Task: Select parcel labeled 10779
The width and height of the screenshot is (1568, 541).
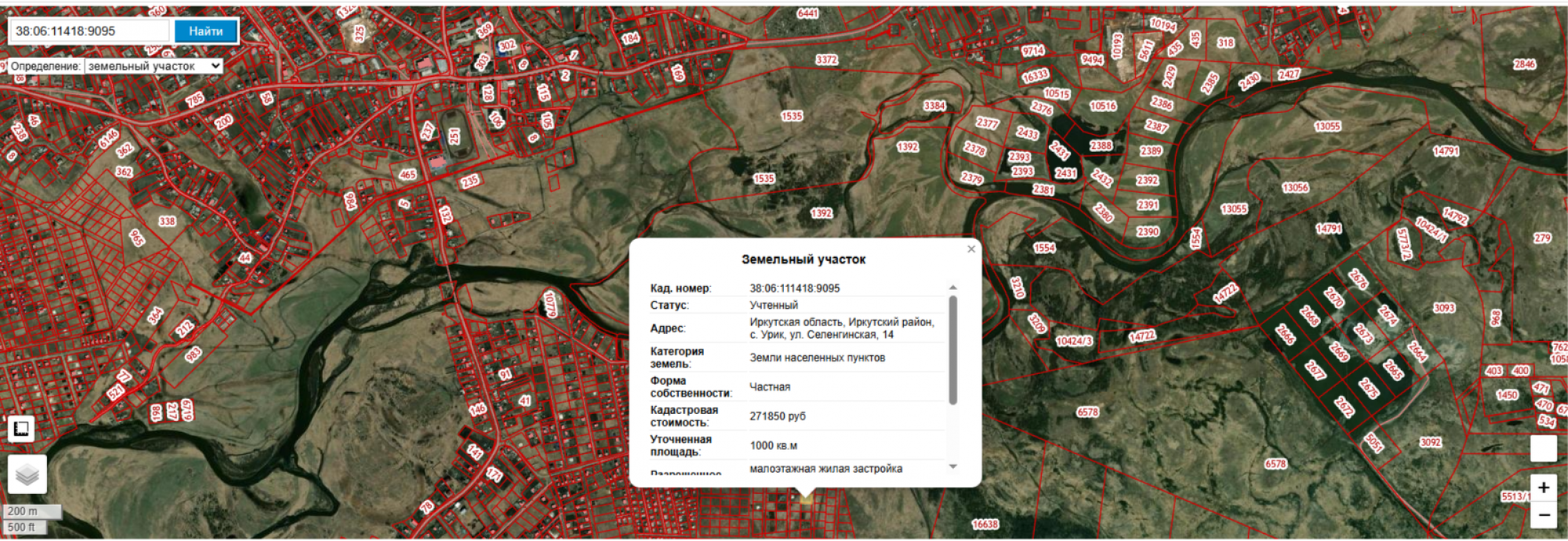Action: point(550,305)
